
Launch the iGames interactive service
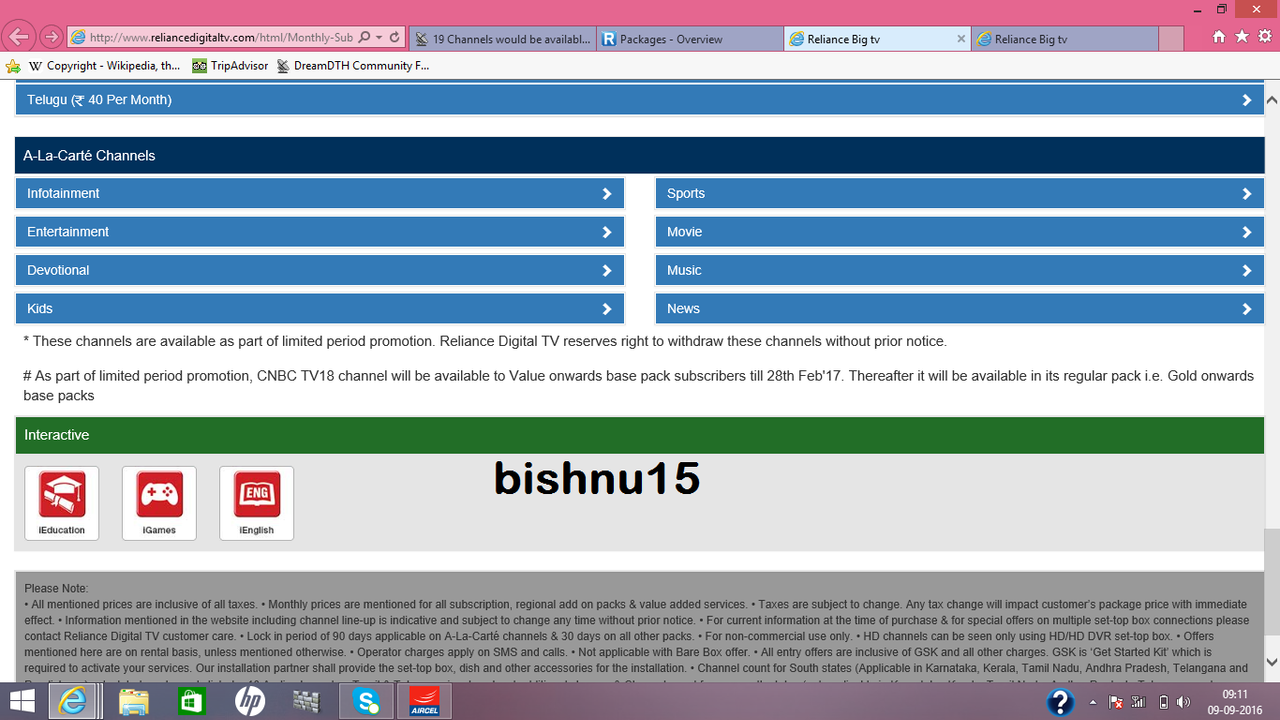tap(159, 503)
